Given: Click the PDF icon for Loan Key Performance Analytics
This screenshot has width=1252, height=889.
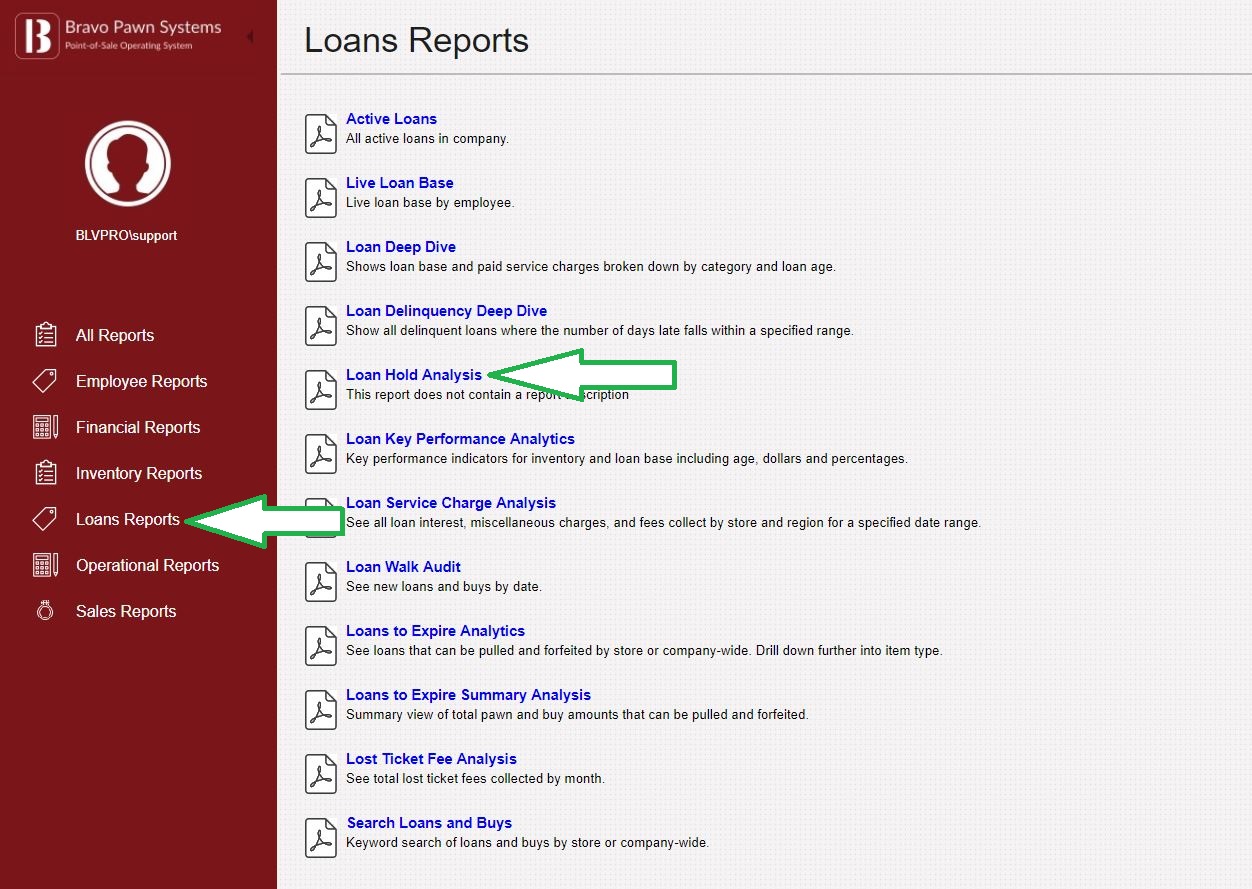Looking at the screenshot, I should click(320, 454).
